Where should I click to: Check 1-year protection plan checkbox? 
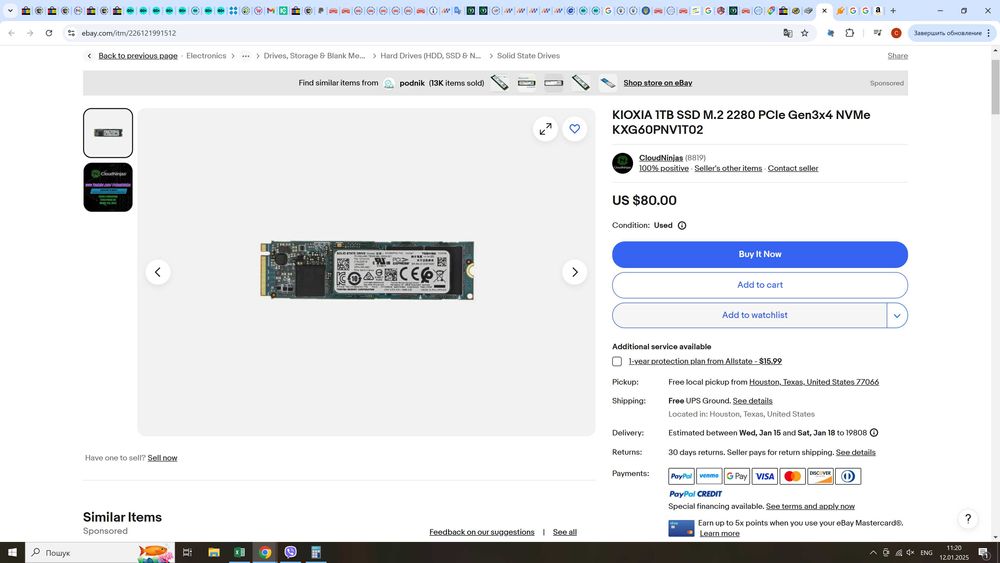617,362
